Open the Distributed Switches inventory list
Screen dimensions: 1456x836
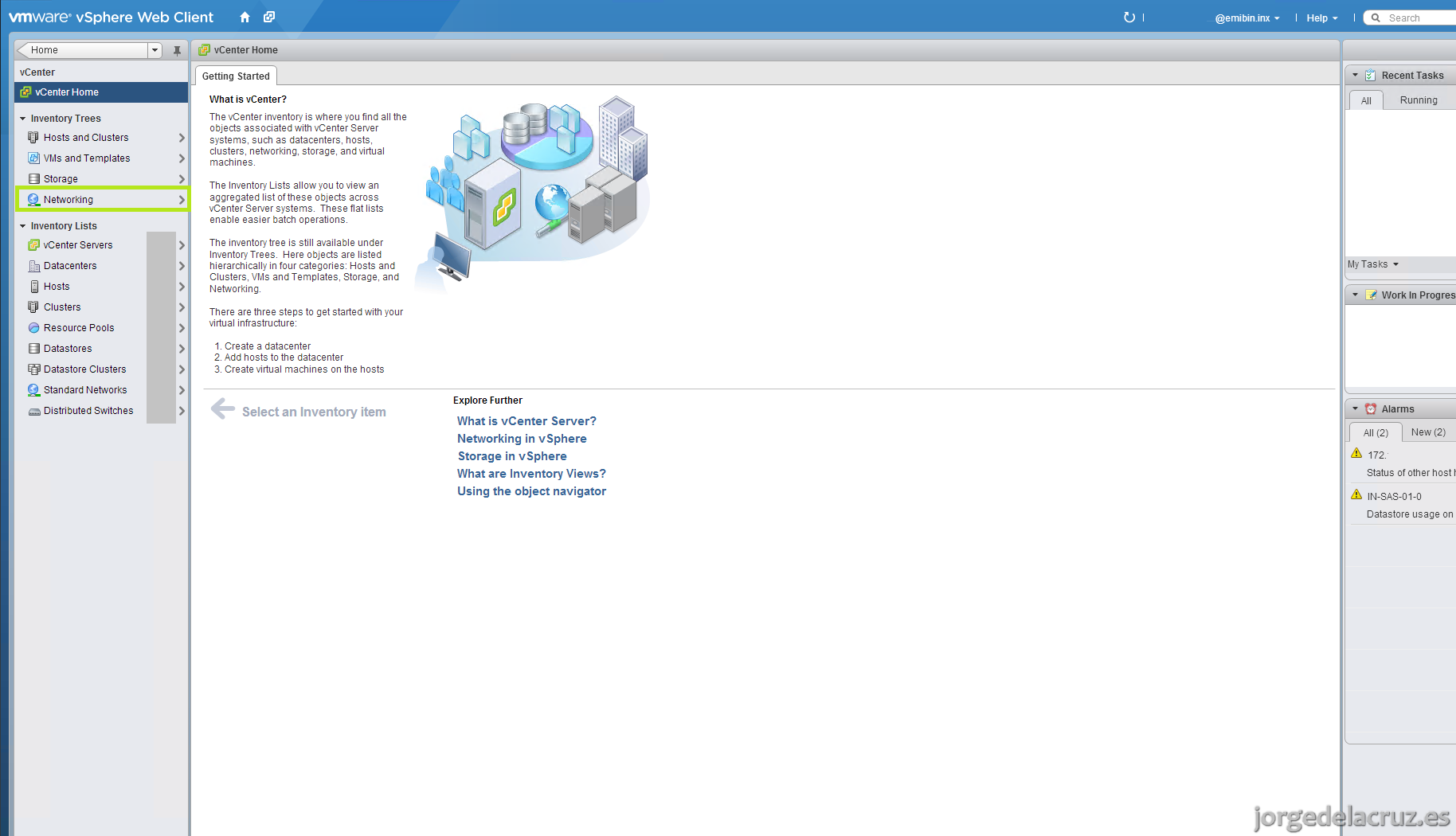point(101,411)
